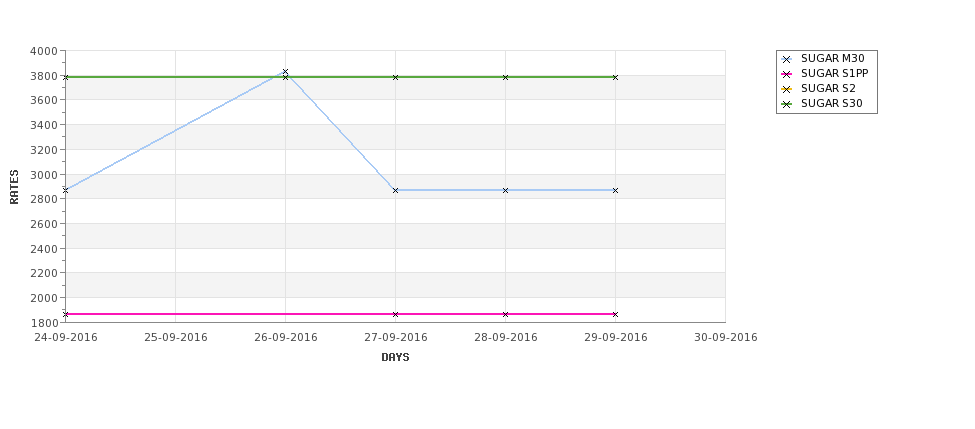Select SUGAR M30 peak point on 26-09-2016
The image size is (975, 429).
tap(285, 72)
